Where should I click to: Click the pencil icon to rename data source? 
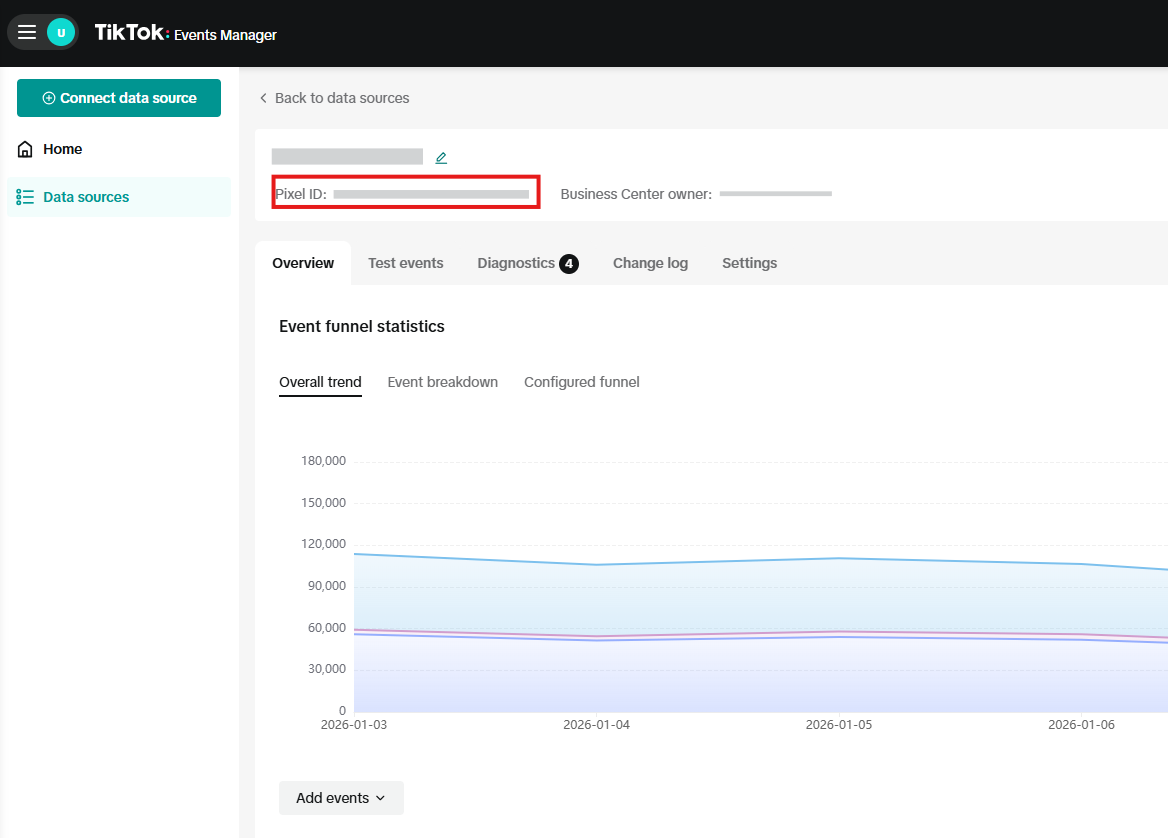tap(441, 157)
